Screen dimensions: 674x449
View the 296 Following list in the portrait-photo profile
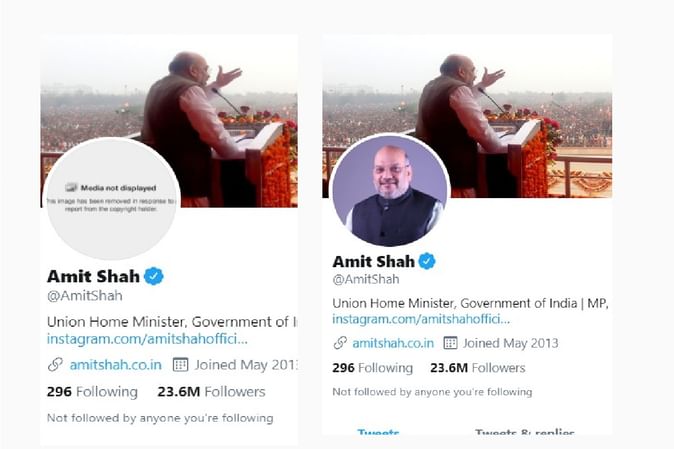(x=372, y=368)
